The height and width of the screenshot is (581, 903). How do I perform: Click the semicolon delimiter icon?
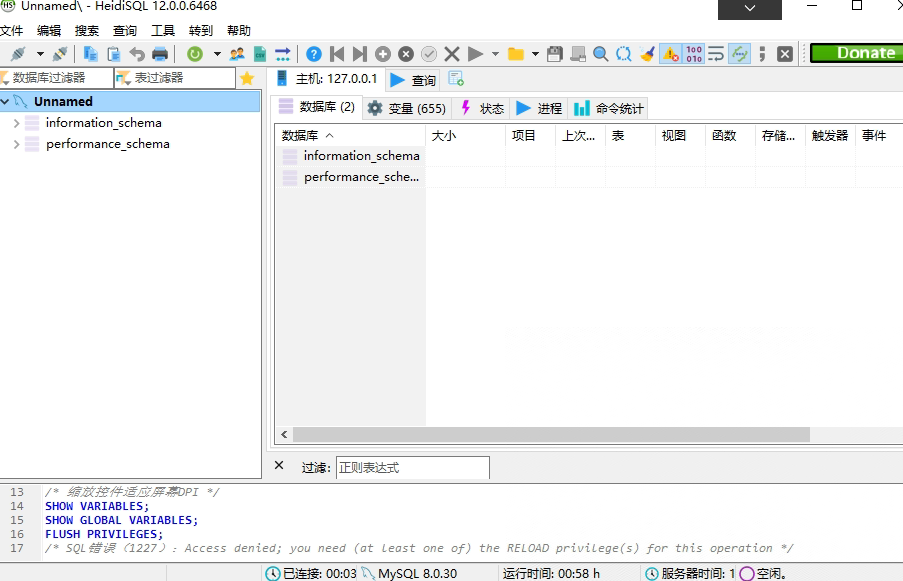tap(762, 54)
